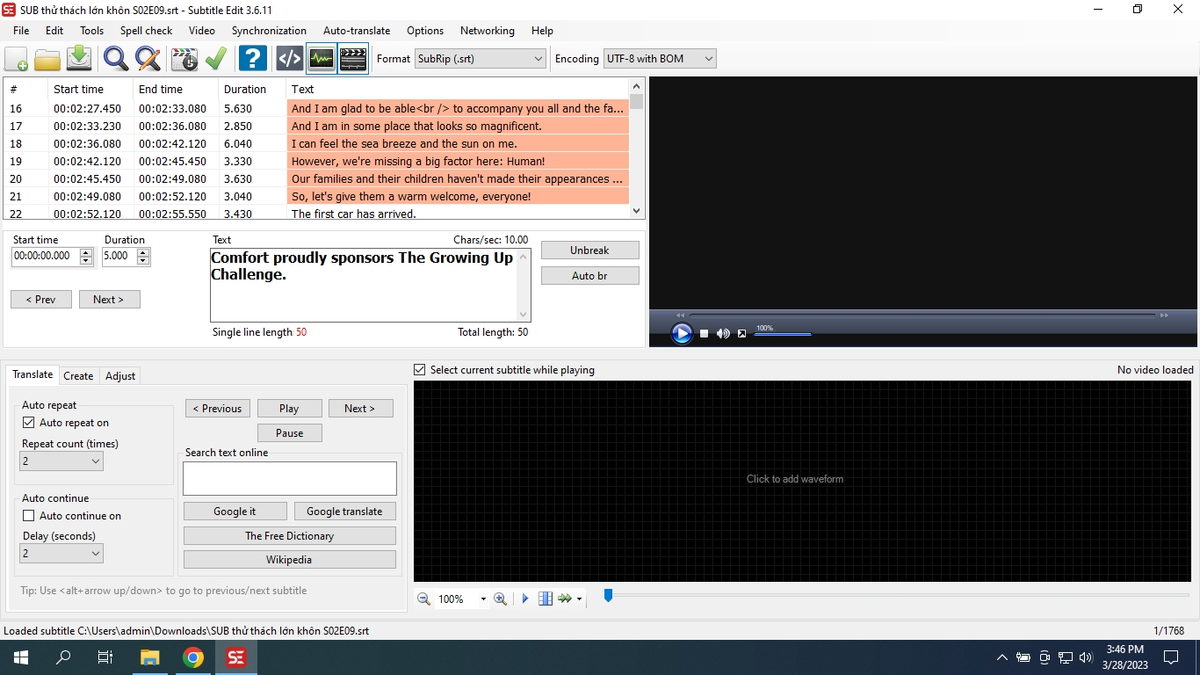Toggle Select current subtitle while playing
Image resolution: width=1200 pixels, height=675 pixels.
coord(420,370)
